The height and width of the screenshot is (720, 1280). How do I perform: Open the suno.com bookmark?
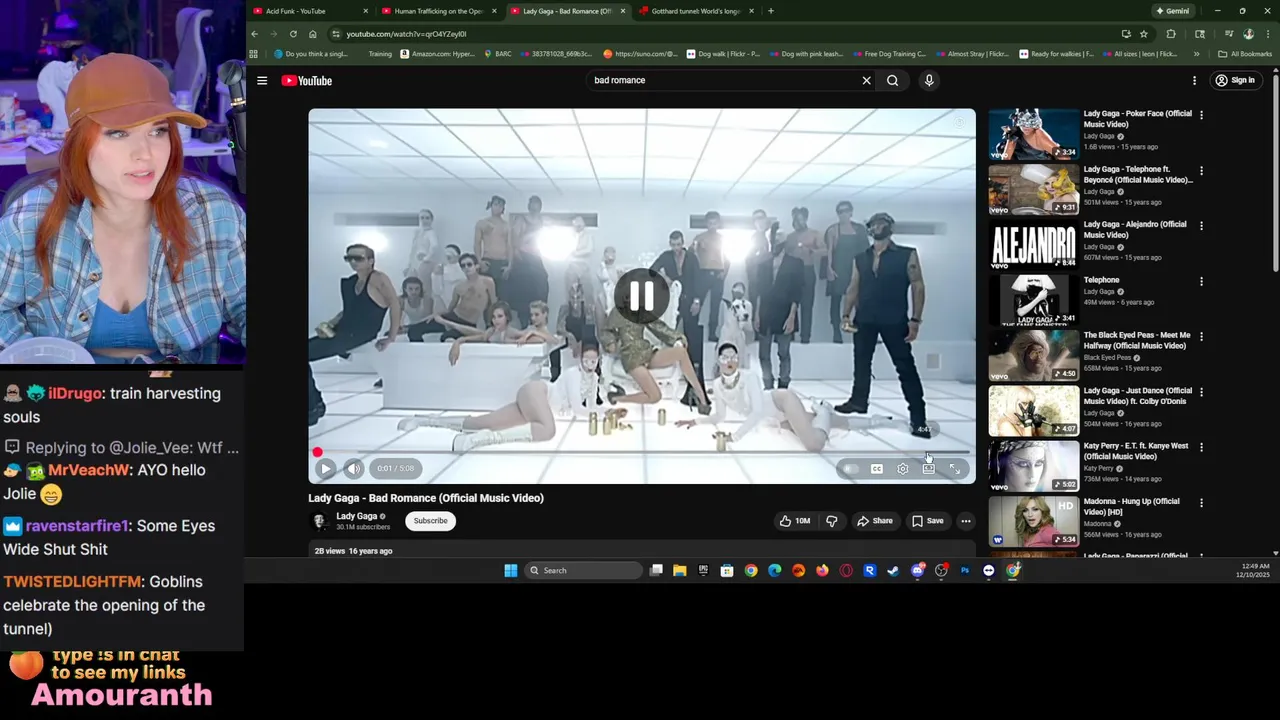pos(640,54)
